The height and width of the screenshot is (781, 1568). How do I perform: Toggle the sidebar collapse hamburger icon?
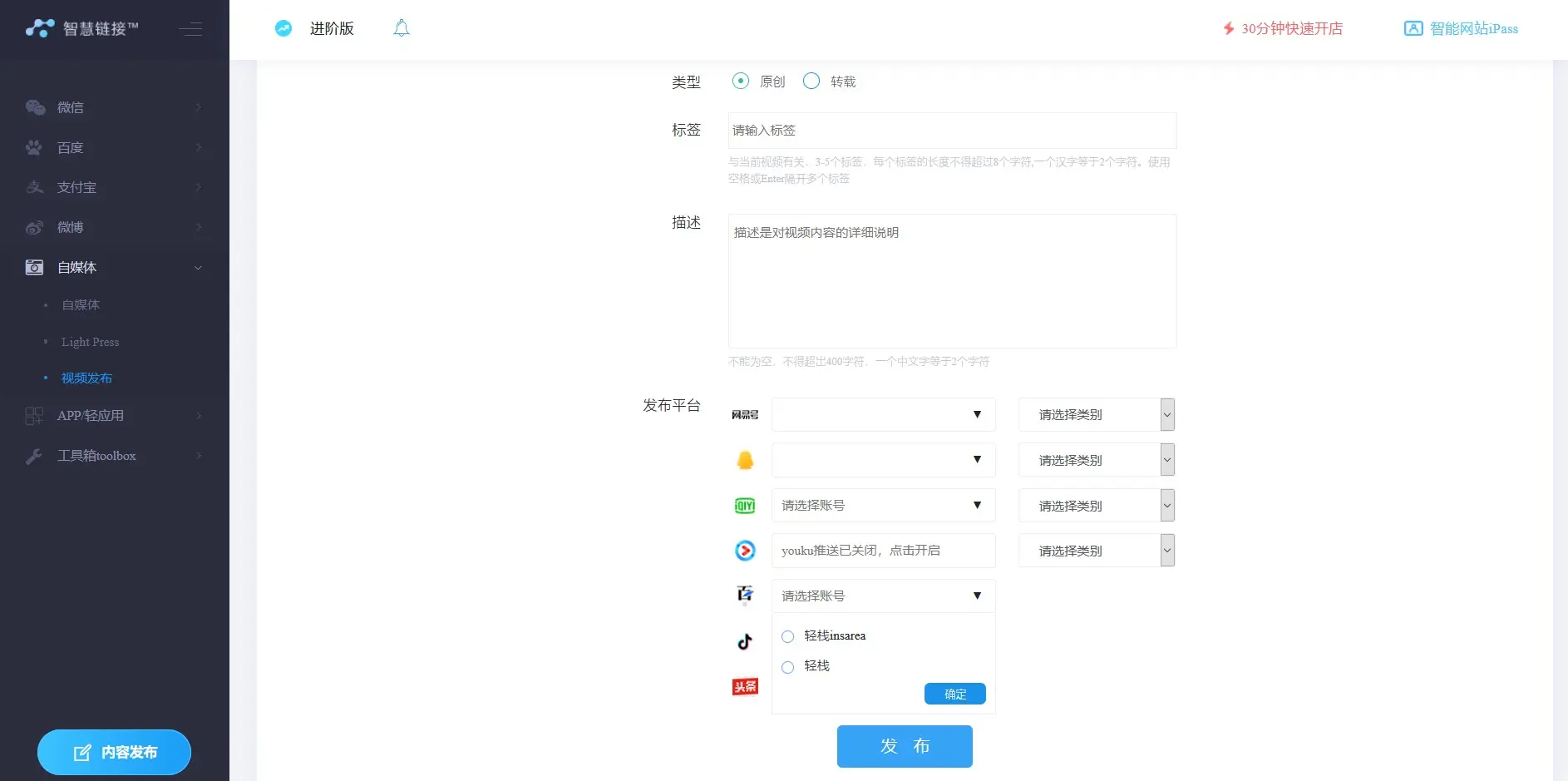(x=190, y=29)
